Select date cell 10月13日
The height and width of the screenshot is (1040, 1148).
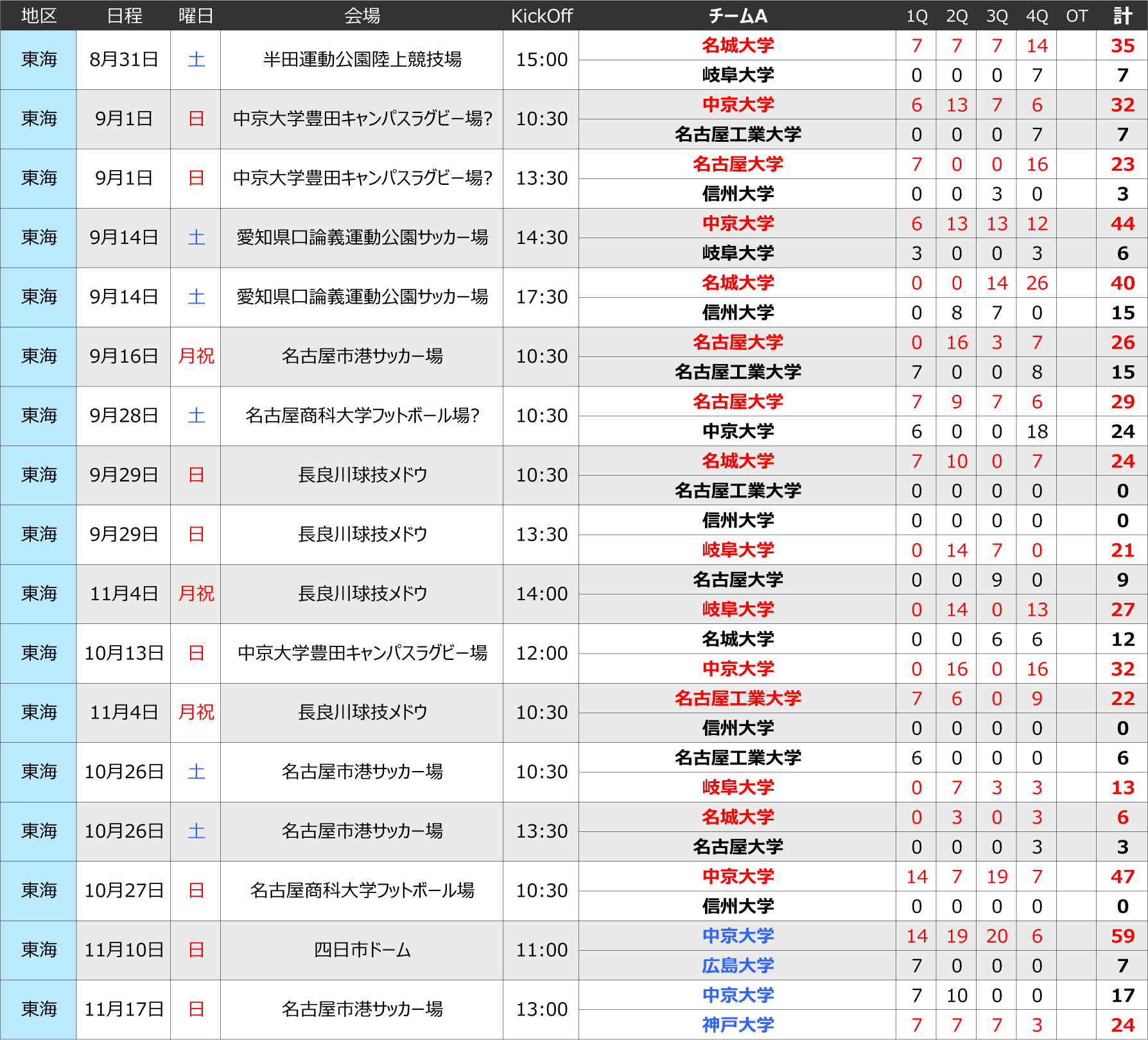(x=124, y=654)
